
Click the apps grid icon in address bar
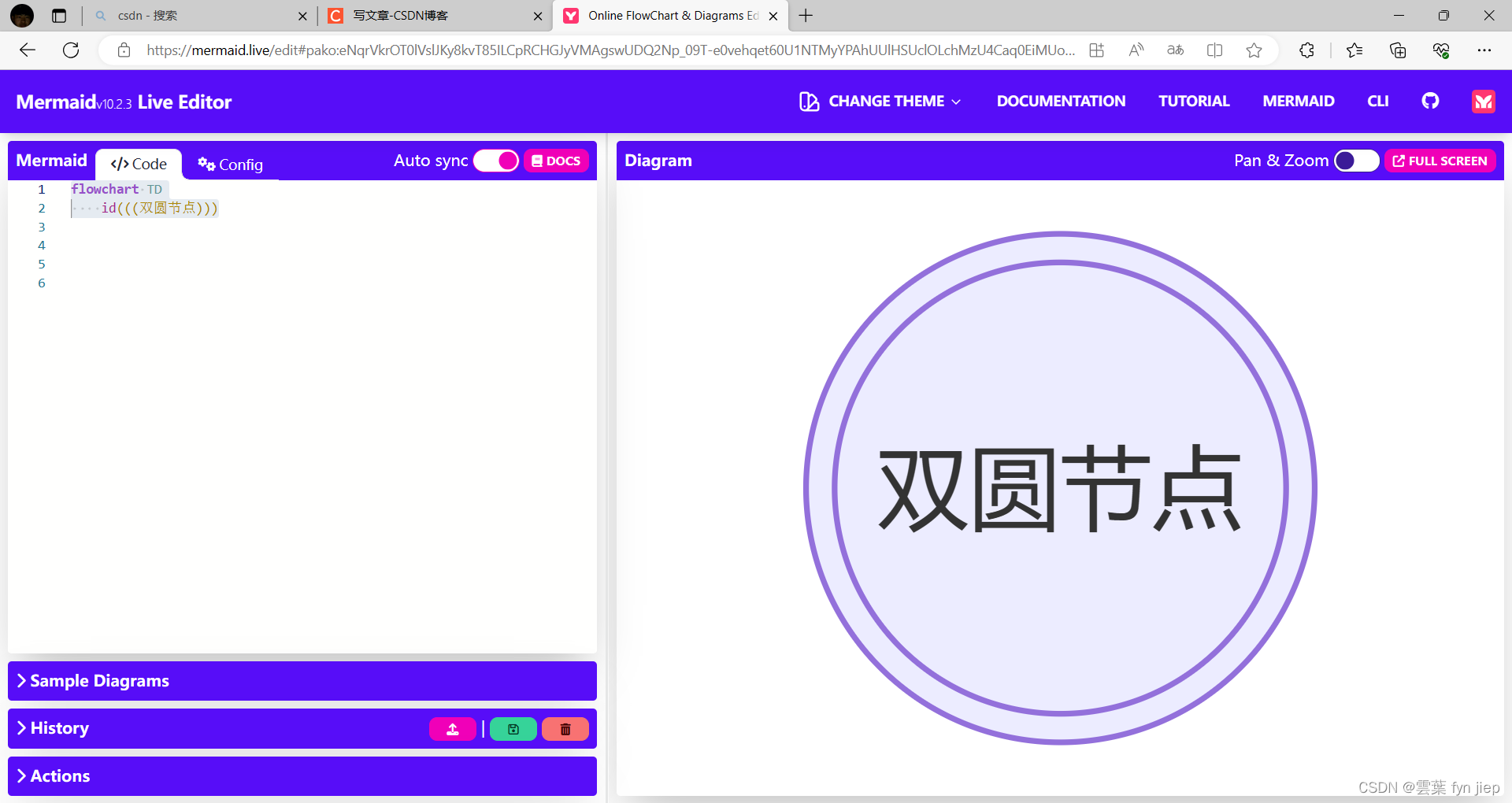(1096, 50)
